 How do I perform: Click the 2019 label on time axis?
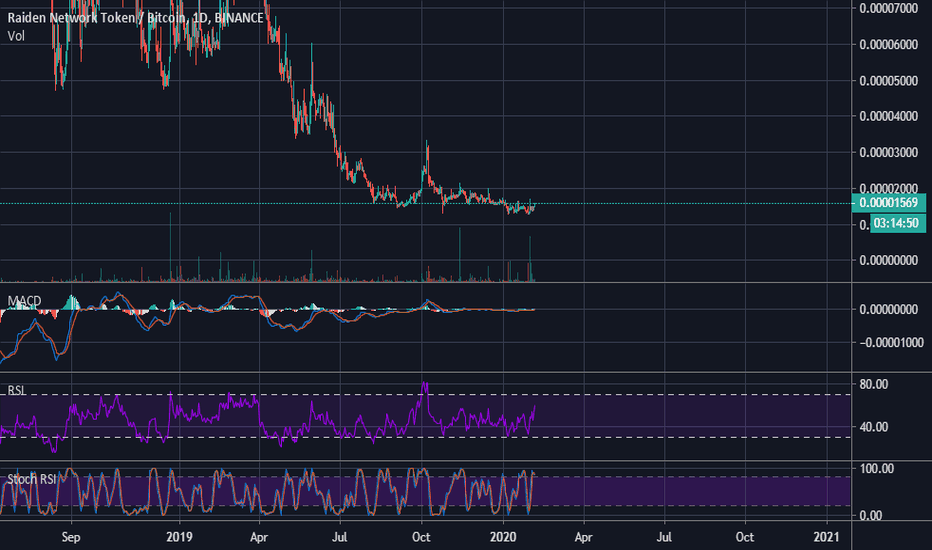(x=179, y=538)
